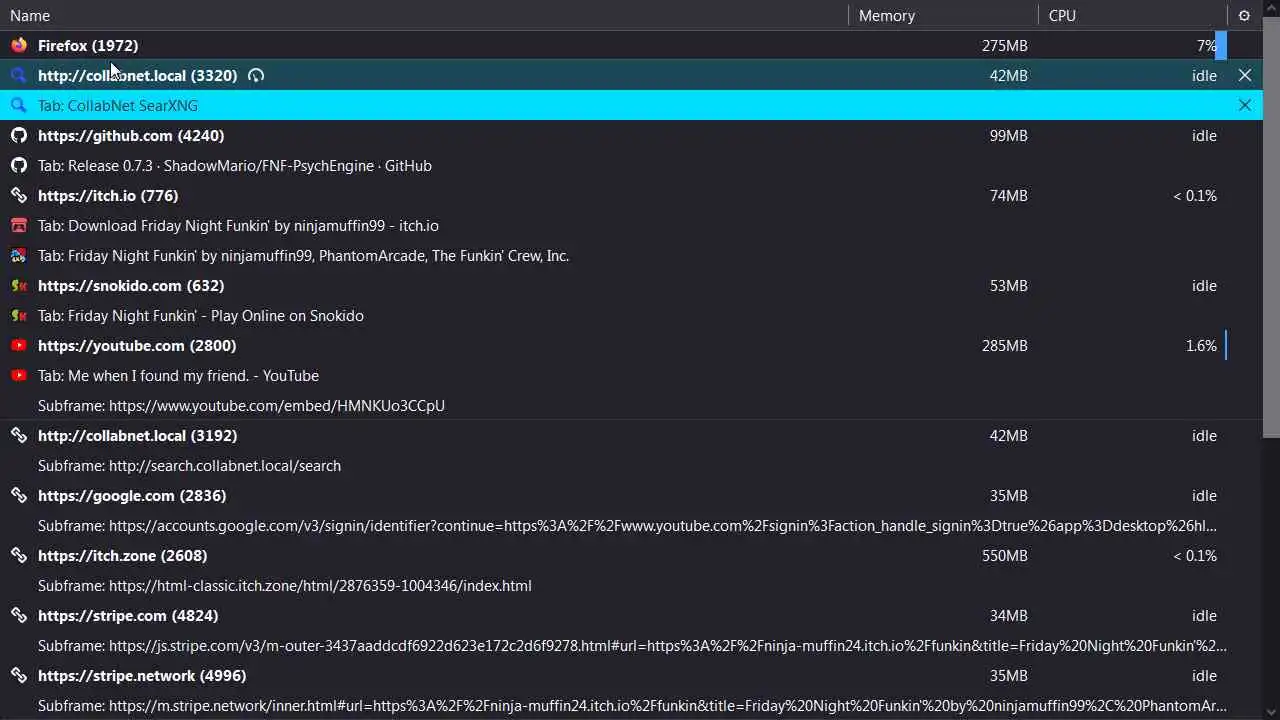Select the Release 0.7.3 FNF-PsychEngine tab

click(x=631, y=165)
